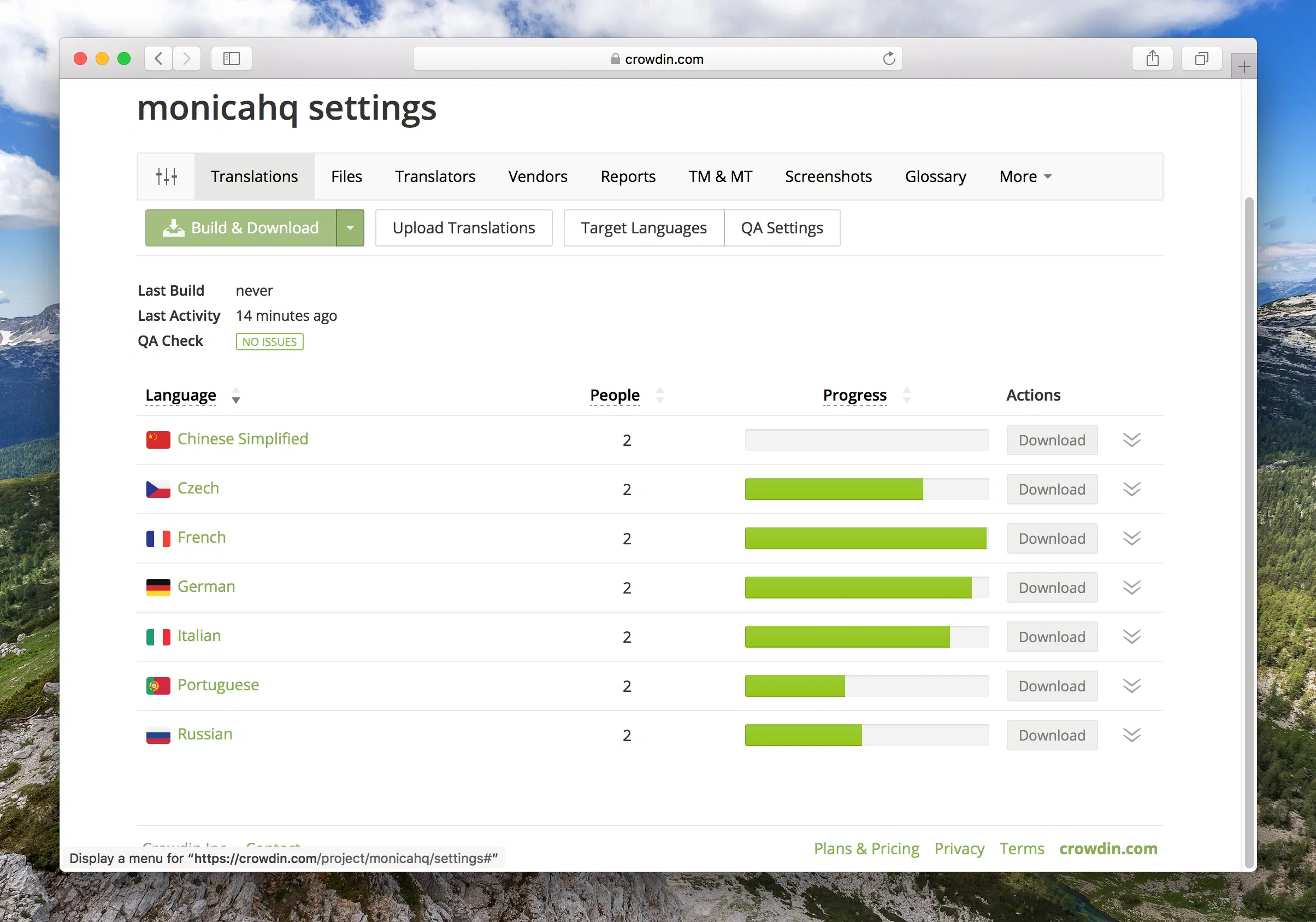Open the Glossary tab

point(936,177)
